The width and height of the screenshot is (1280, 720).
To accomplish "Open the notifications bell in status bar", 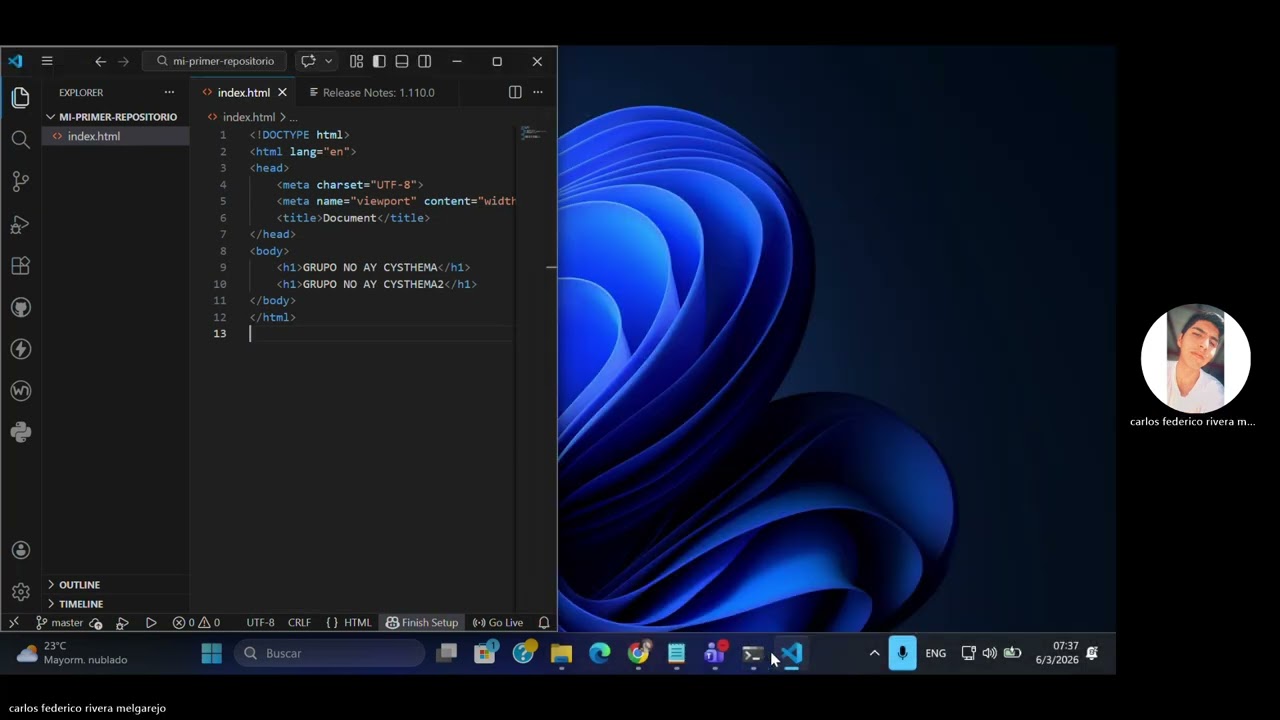I will point(544,623).
